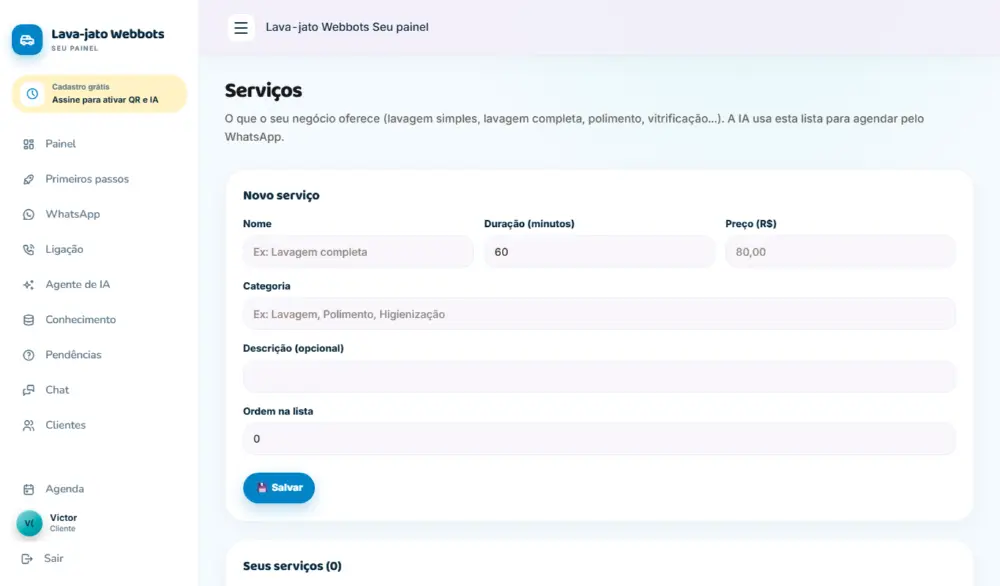Click the Sair logout arrow icon
This screenshot has width=1000, height=586.
(27, 559)
